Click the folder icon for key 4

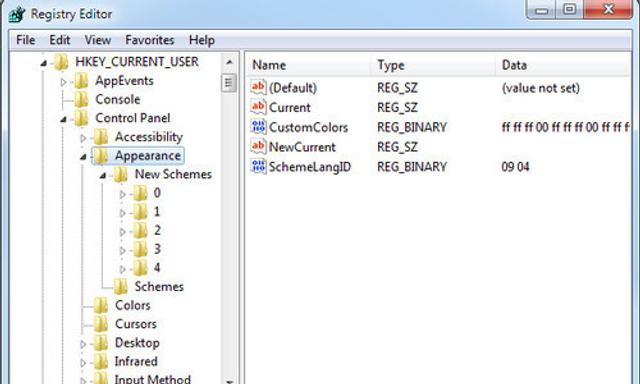tap(140, 268)
